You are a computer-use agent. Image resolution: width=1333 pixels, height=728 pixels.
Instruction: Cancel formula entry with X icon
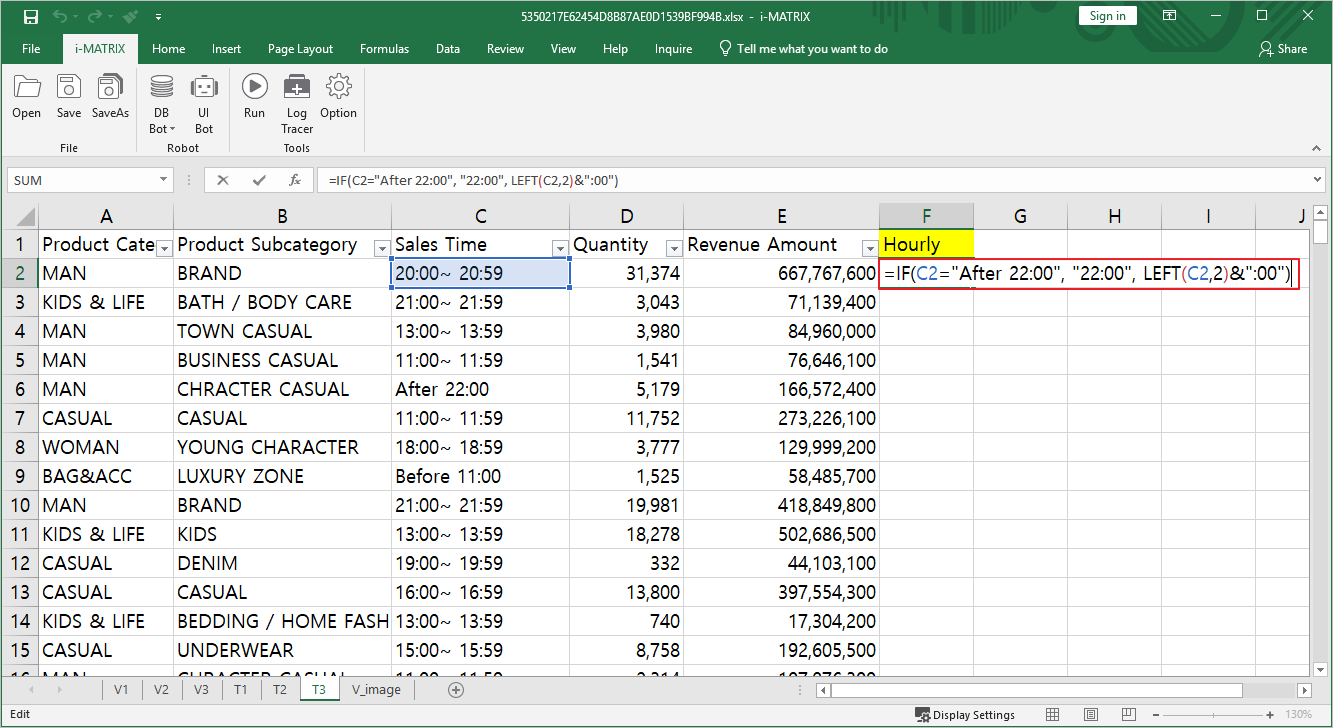point(223,181)
